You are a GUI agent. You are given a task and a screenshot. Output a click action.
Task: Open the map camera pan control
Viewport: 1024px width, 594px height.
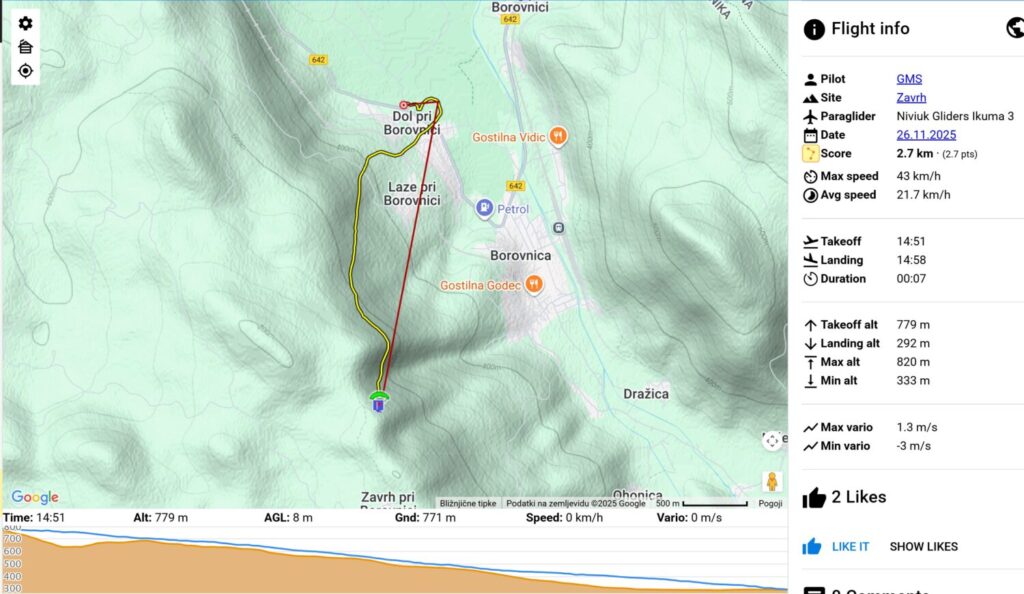point(772,441)
